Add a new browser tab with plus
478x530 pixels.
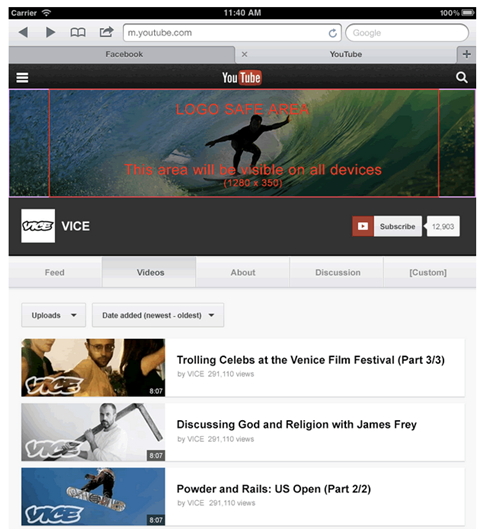point(466,54)
